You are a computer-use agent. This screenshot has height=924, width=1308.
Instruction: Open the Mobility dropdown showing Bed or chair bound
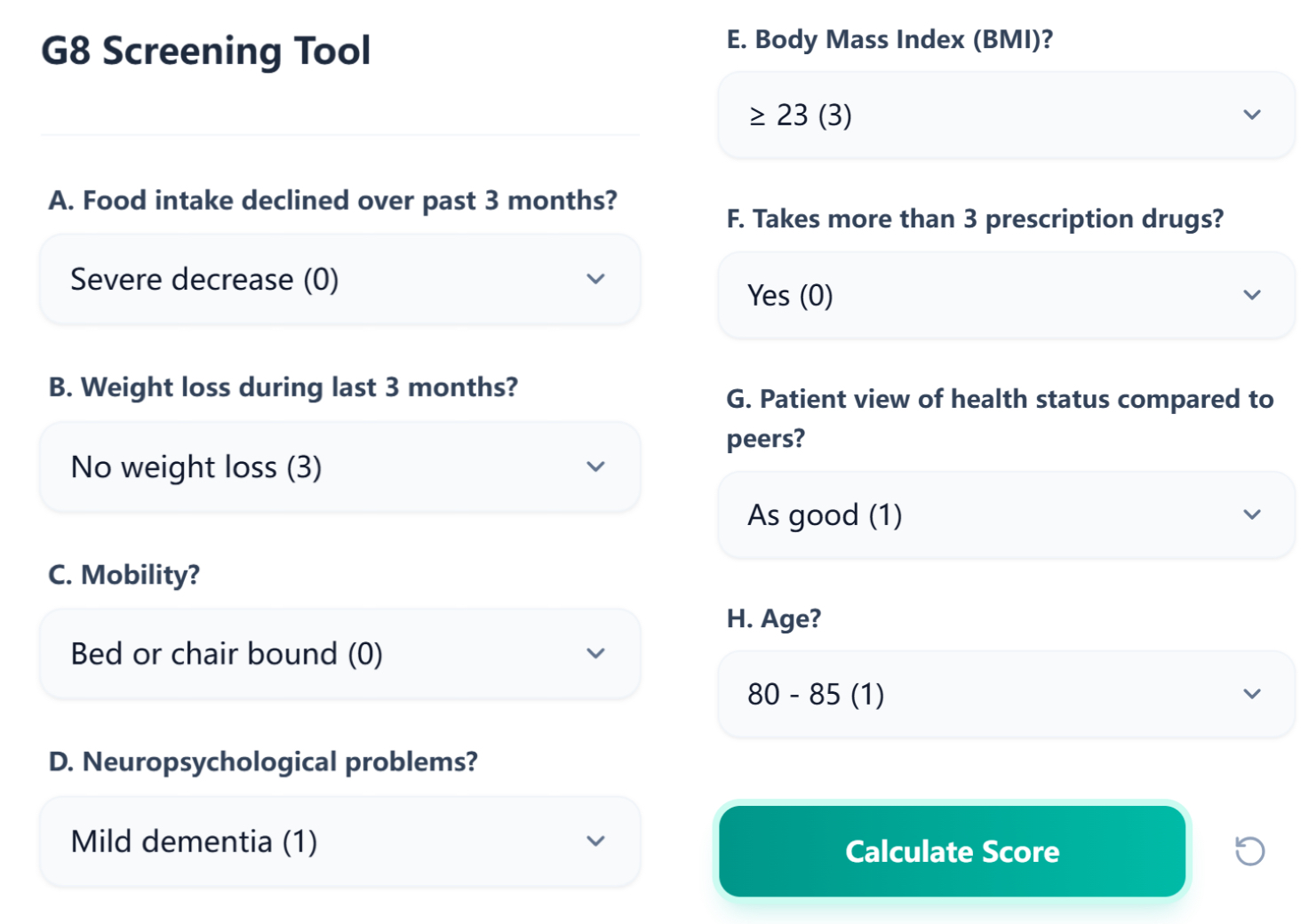[339, 654]
